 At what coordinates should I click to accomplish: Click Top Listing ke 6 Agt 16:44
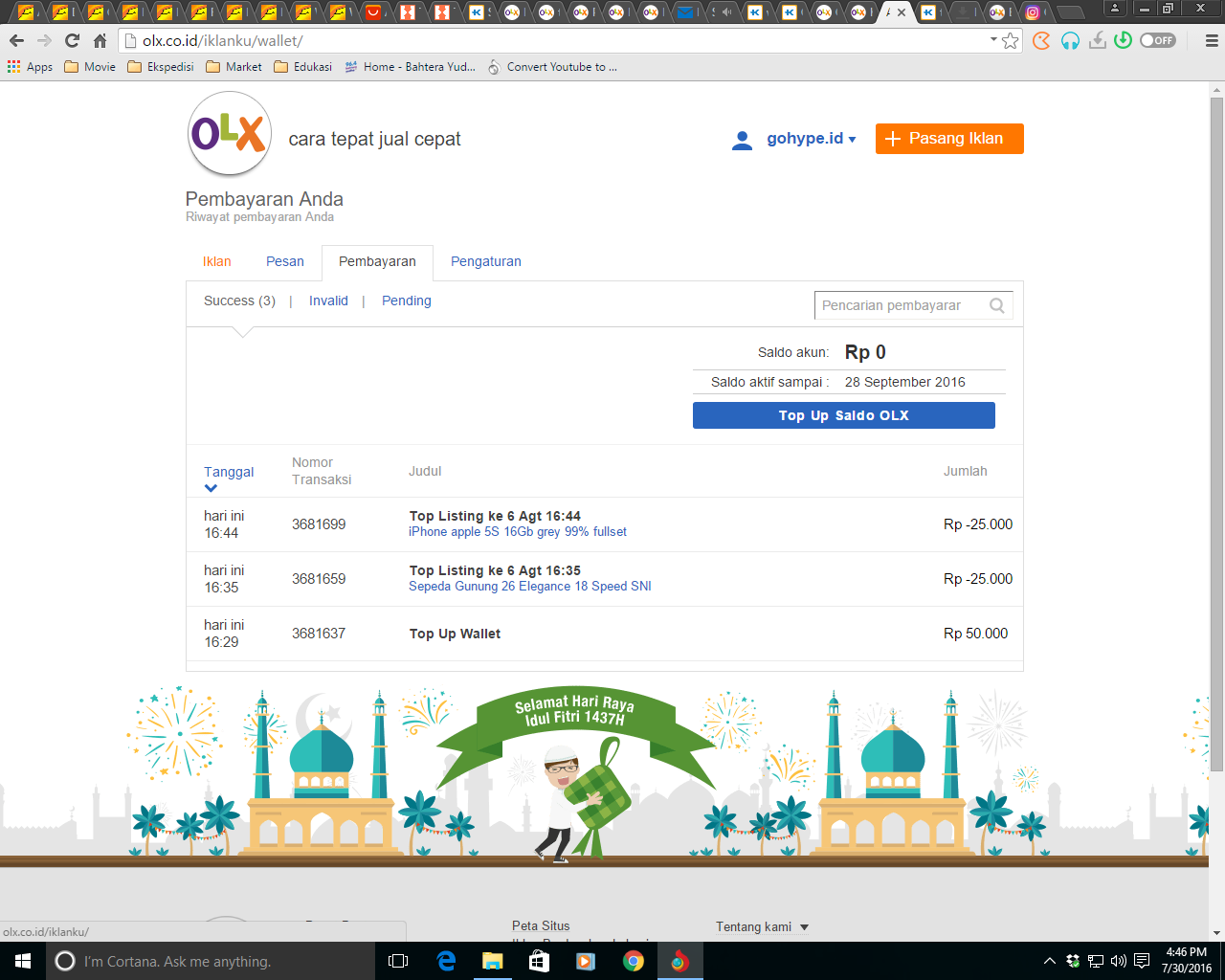click(x=495, y=516)
